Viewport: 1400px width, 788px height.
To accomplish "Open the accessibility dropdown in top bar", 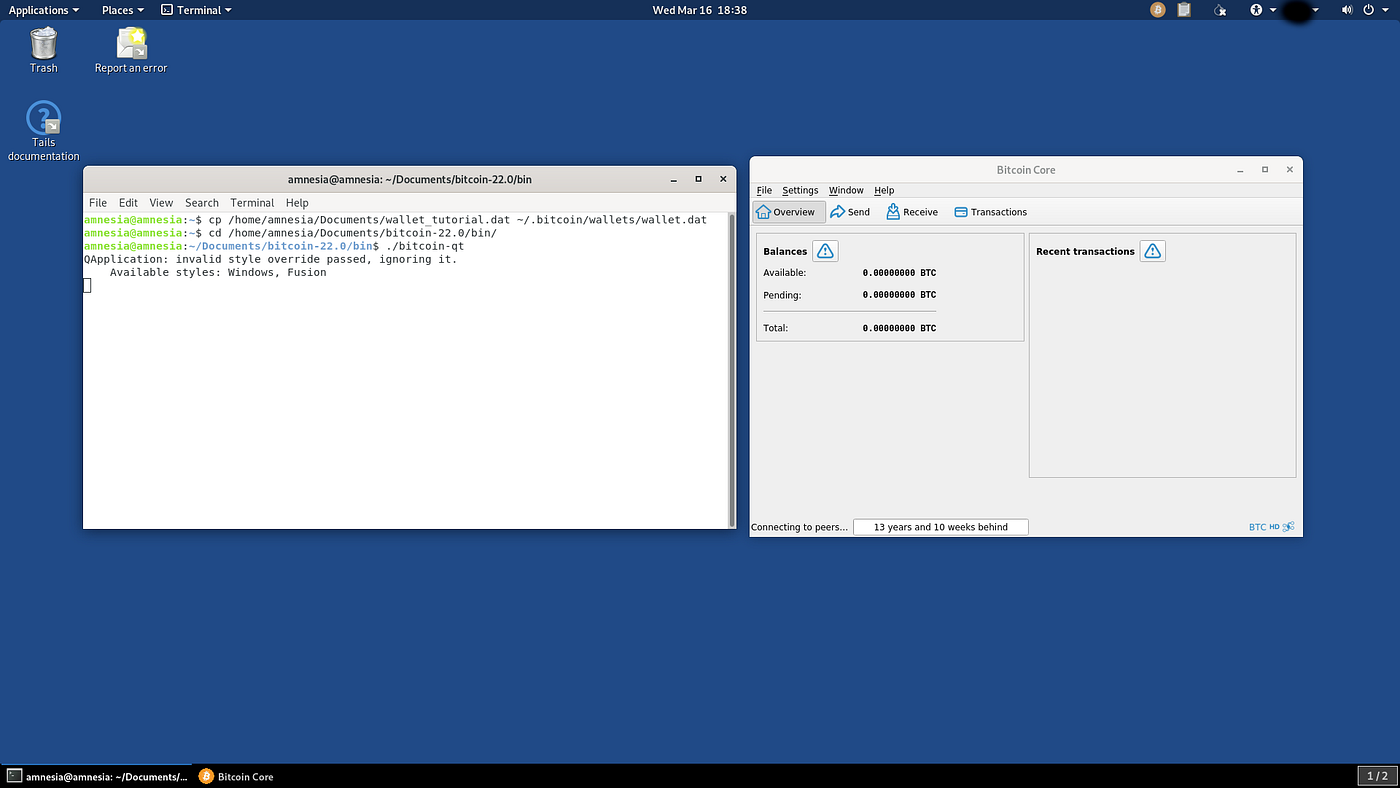I will (x=1263, y=10).
